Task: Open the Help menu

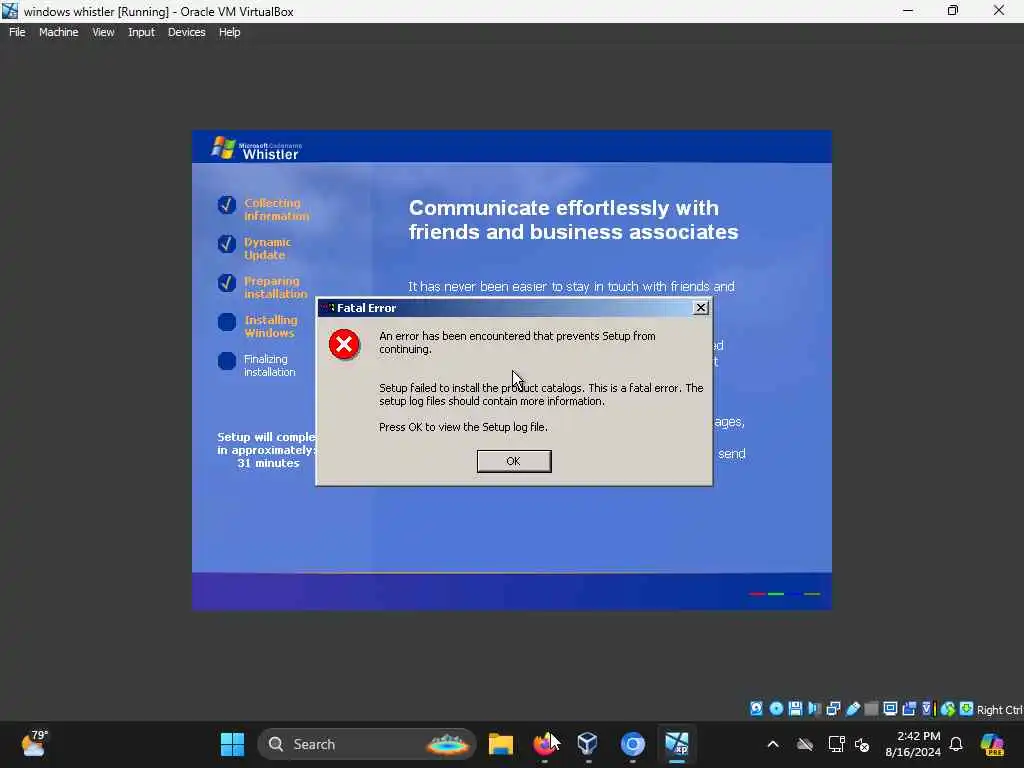Action: (x=229, y=32)
